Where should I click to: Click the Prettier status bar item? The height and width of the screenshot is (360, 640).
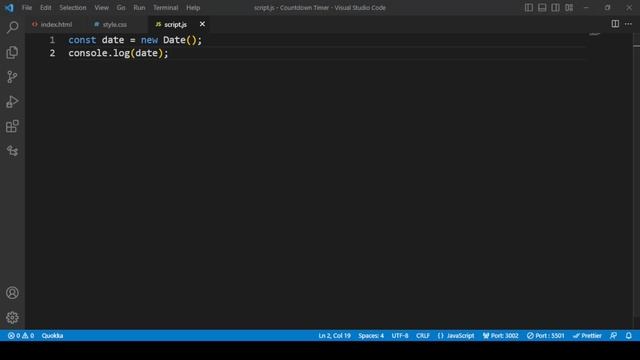[587, 336]
